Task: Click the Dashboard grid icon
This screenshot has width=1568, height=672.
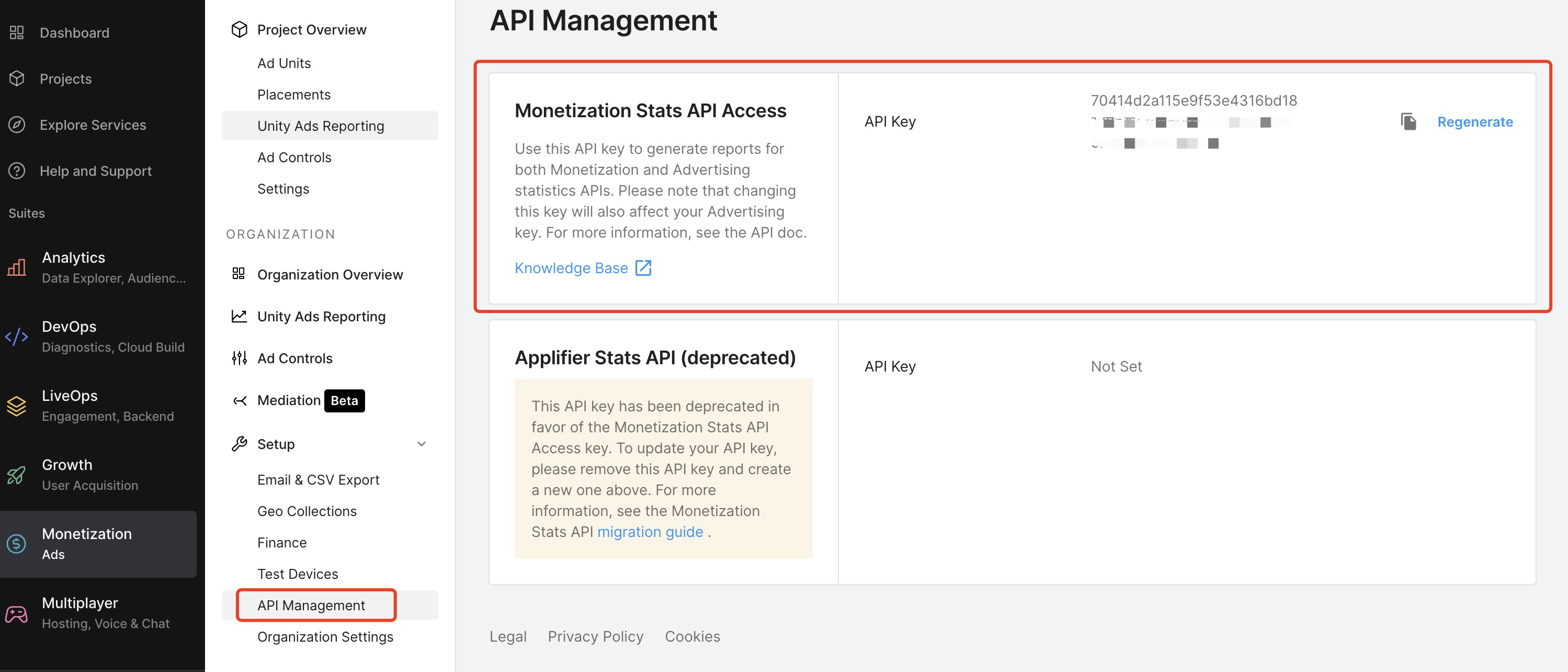Action: (x=16, y=32)
